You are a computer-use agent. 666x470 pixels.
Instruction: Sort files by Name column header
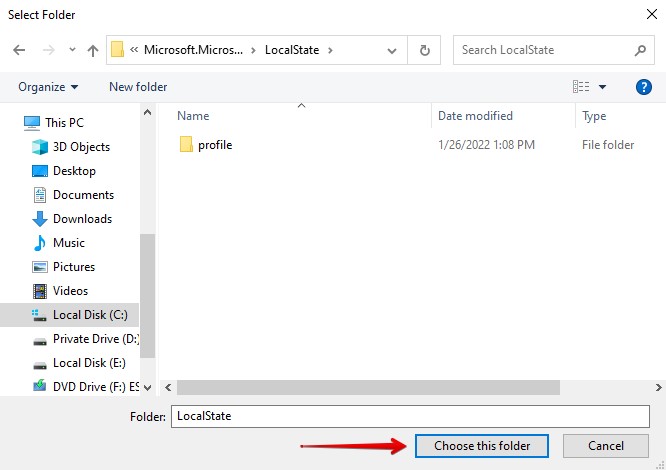193,116
